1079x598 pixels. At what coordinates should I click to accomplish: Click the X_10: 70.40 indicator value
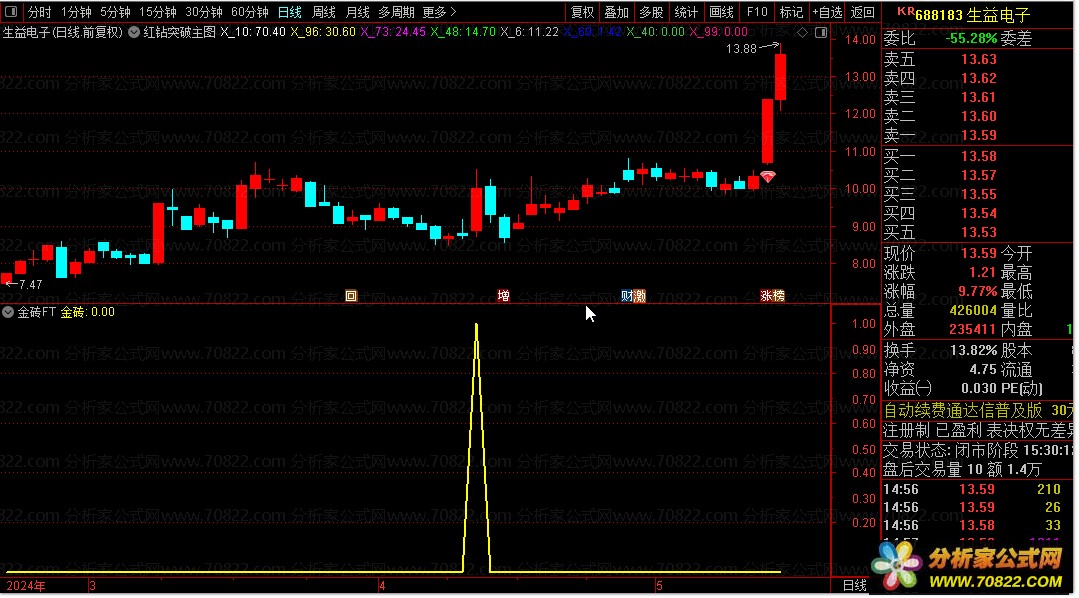point(253,32)
